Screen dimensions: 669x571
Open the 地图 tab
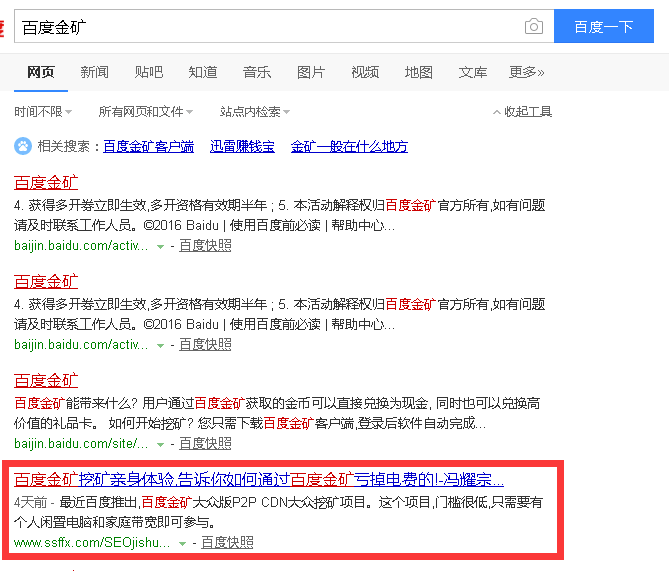(x=419, y=72)
